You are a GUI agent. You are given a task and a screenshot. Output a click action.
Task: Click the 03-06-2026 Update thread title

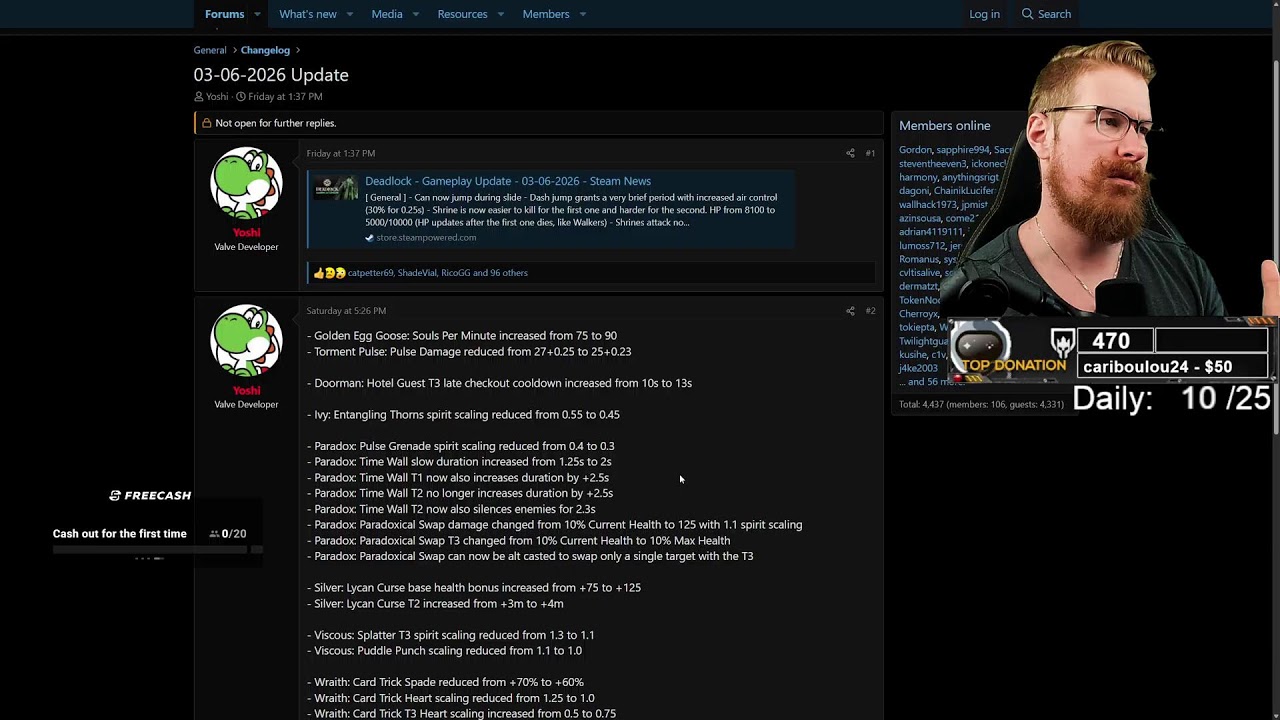tap(271, 75)
